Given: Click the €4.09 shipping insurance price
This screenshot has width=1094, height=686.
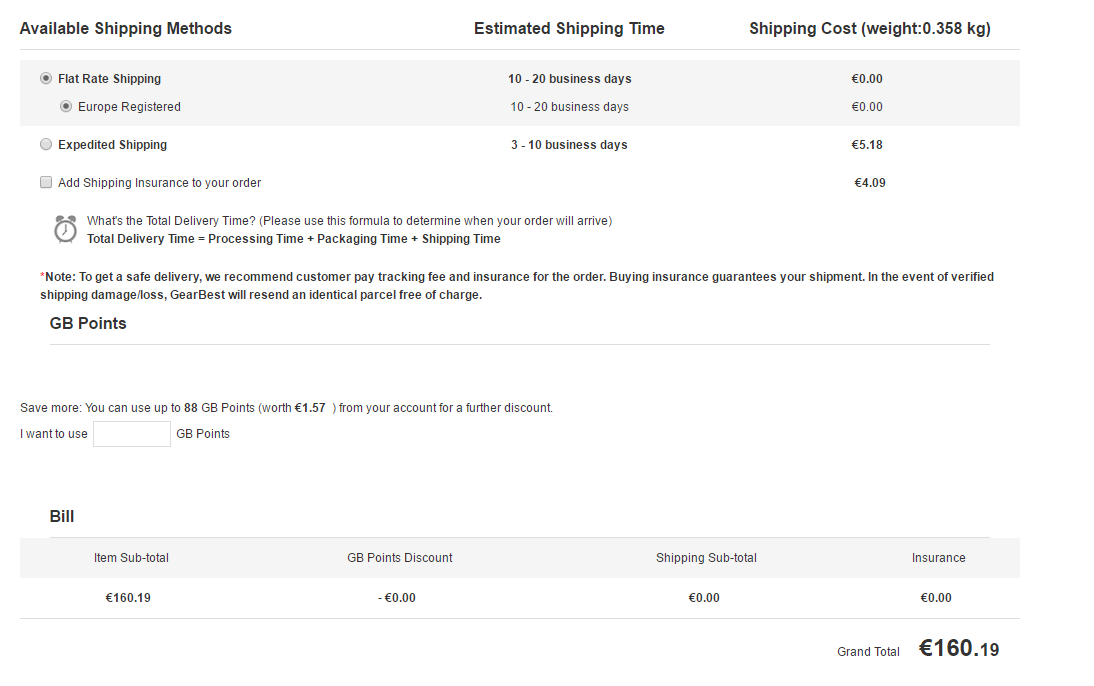Looking at the screenshot, I should [x=869, y=183].
